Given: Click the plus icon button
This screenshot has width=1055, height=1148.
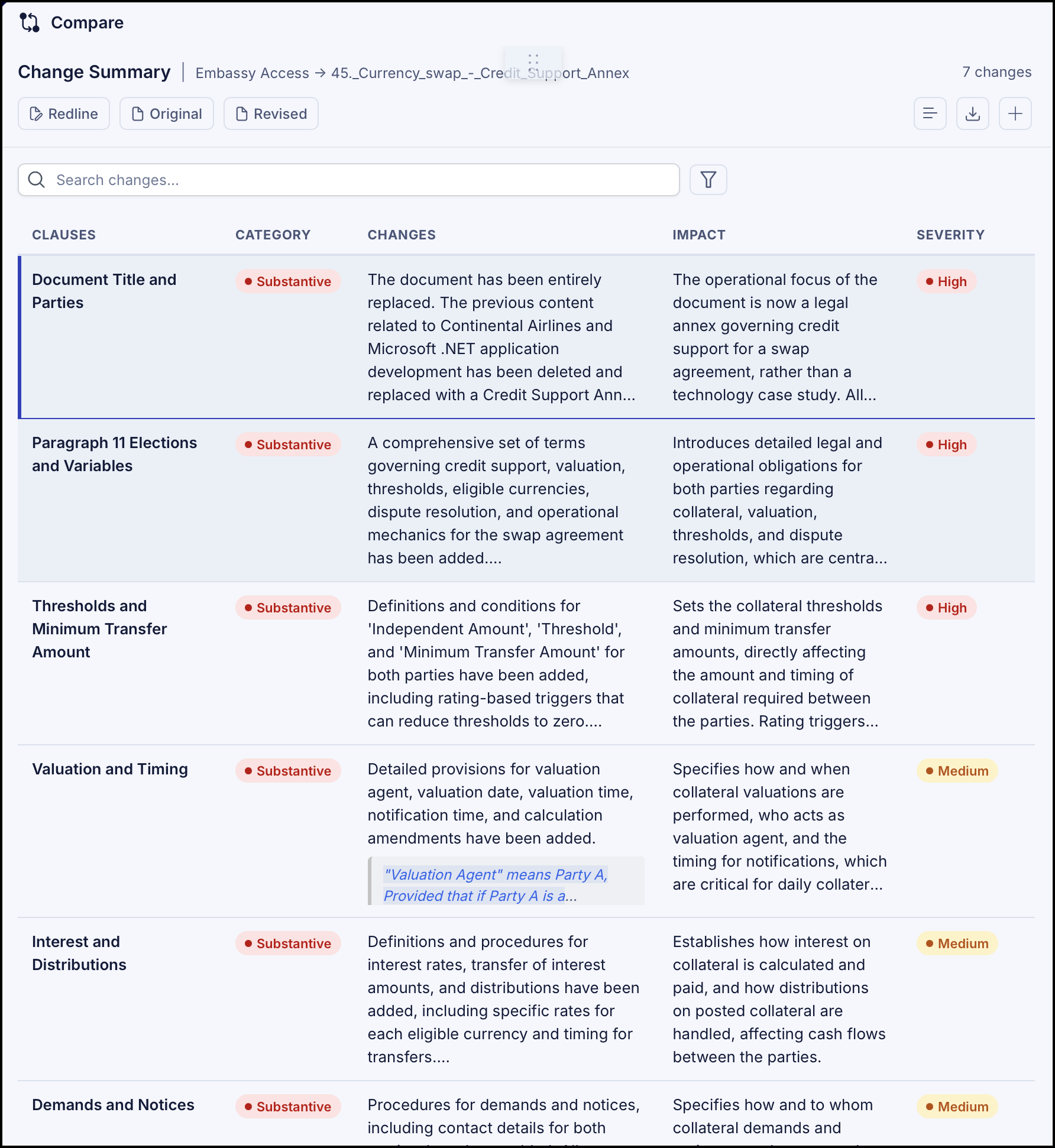Looking at the screenshot, I should click(x=1015, y=113).
